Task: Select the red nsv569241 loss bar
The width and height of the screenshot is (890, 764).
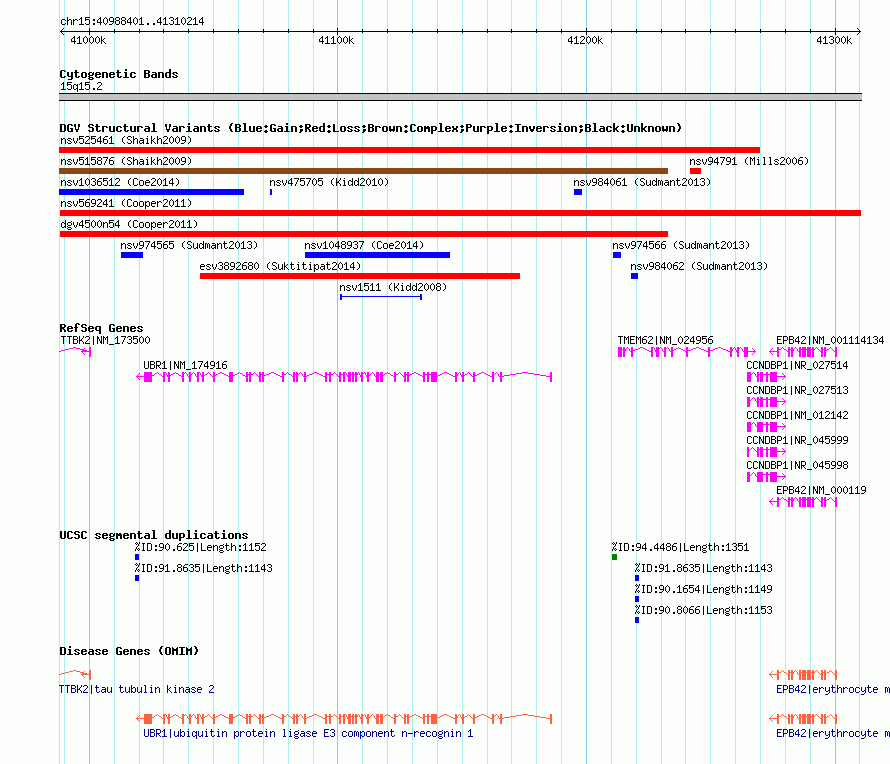Action: click(460, 213)
